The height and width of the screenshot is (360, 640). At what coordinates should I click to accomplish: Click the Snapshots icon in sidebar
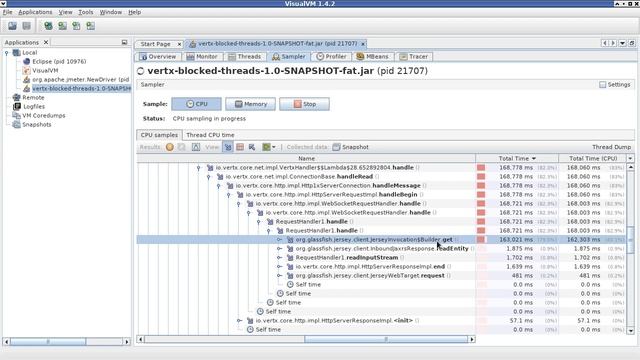click(16, 124)
